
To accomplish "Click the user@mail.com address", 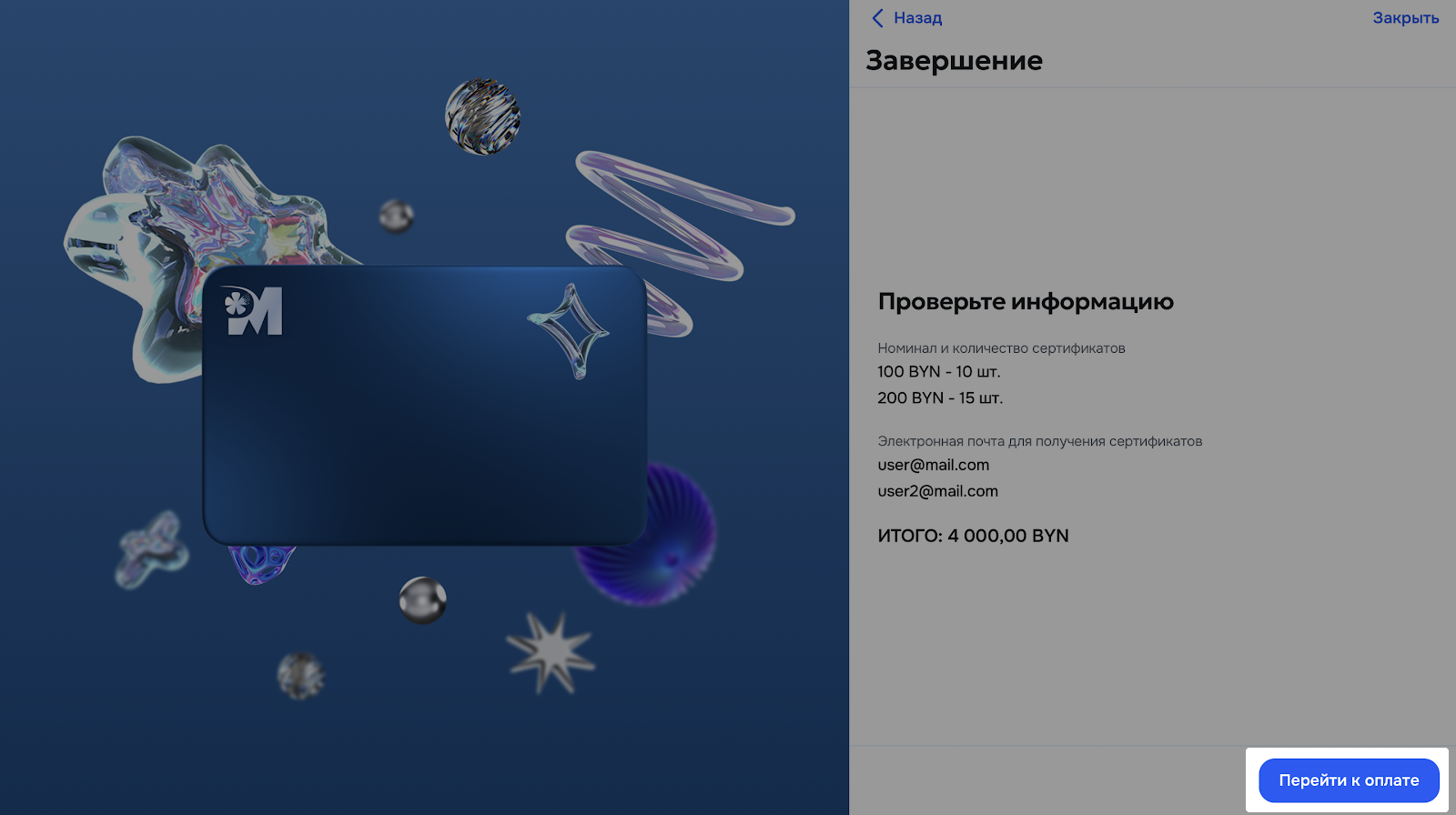I will [934, 465].
